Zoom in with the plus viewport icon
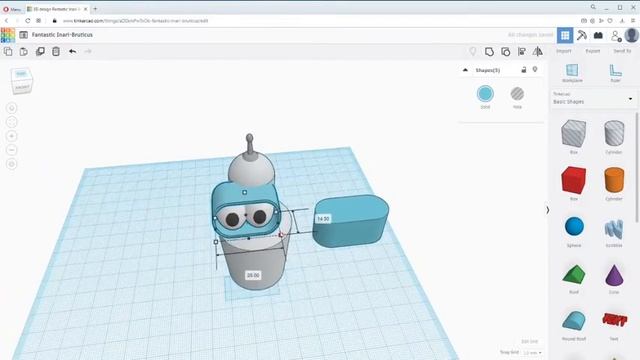Screen dimensions: 640x360 coord(12,136)
